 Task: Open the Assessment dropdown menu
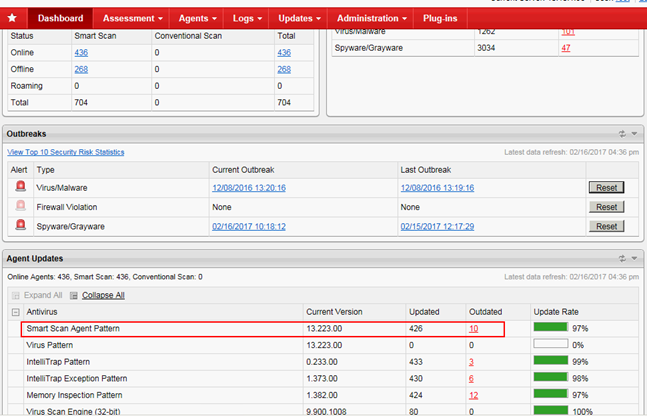[x=132, y=18]
